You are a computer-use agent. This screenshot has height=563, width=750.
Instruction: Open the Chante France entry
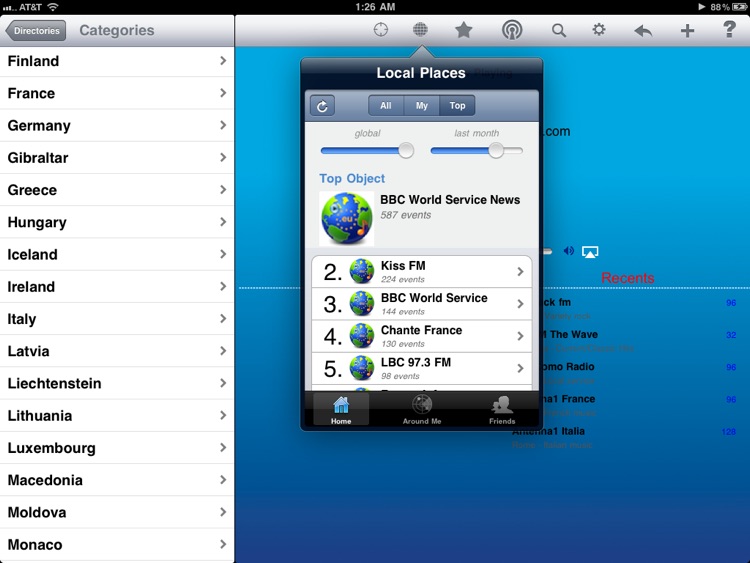point(421,336)
